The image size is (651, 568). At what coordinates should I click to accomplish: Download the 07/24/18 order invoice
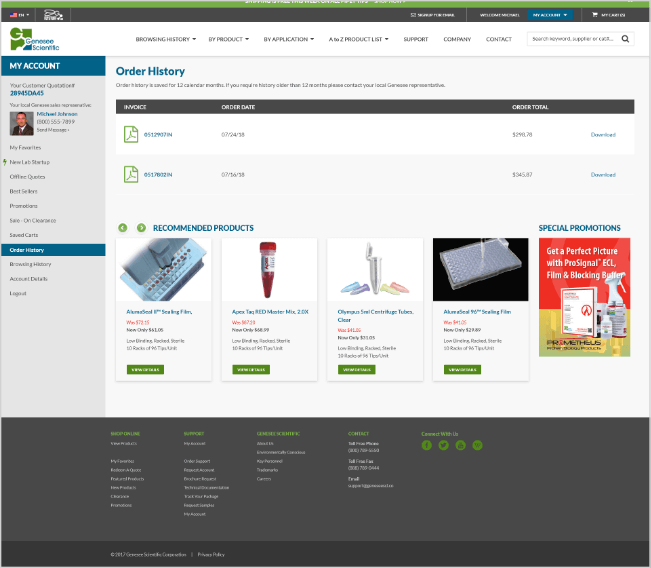point(603,135)
